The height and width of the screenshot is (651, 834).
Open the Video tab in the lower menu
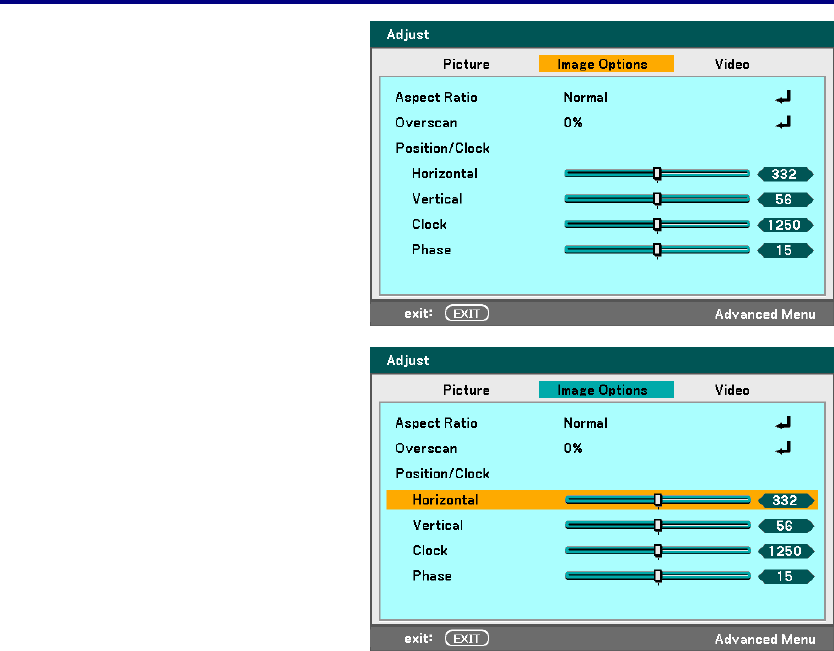pyautogui.click(x=732, y=390)
